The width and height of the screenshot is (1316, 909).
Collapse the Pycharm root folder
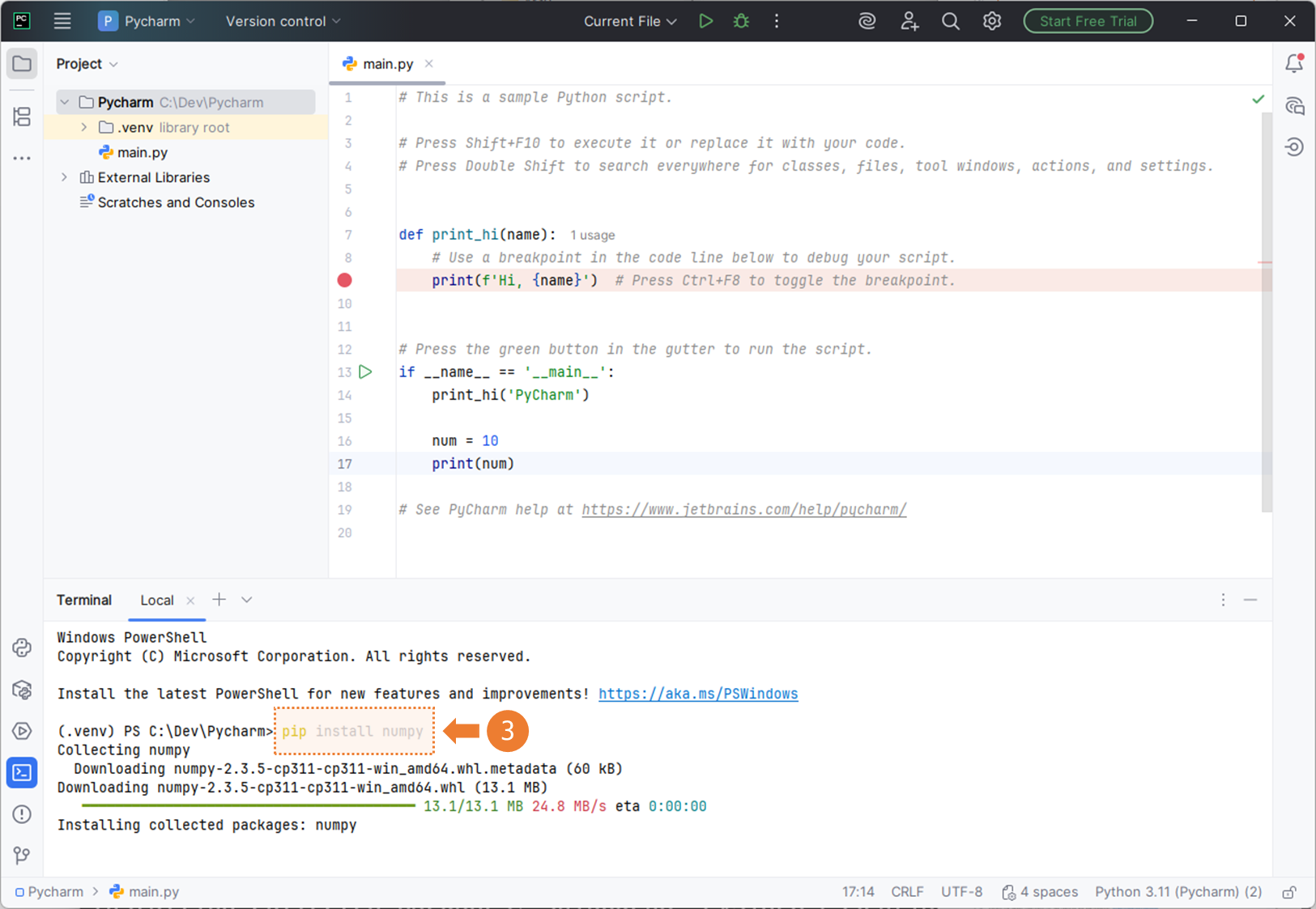pyautogui.click(x=65, y=103)
